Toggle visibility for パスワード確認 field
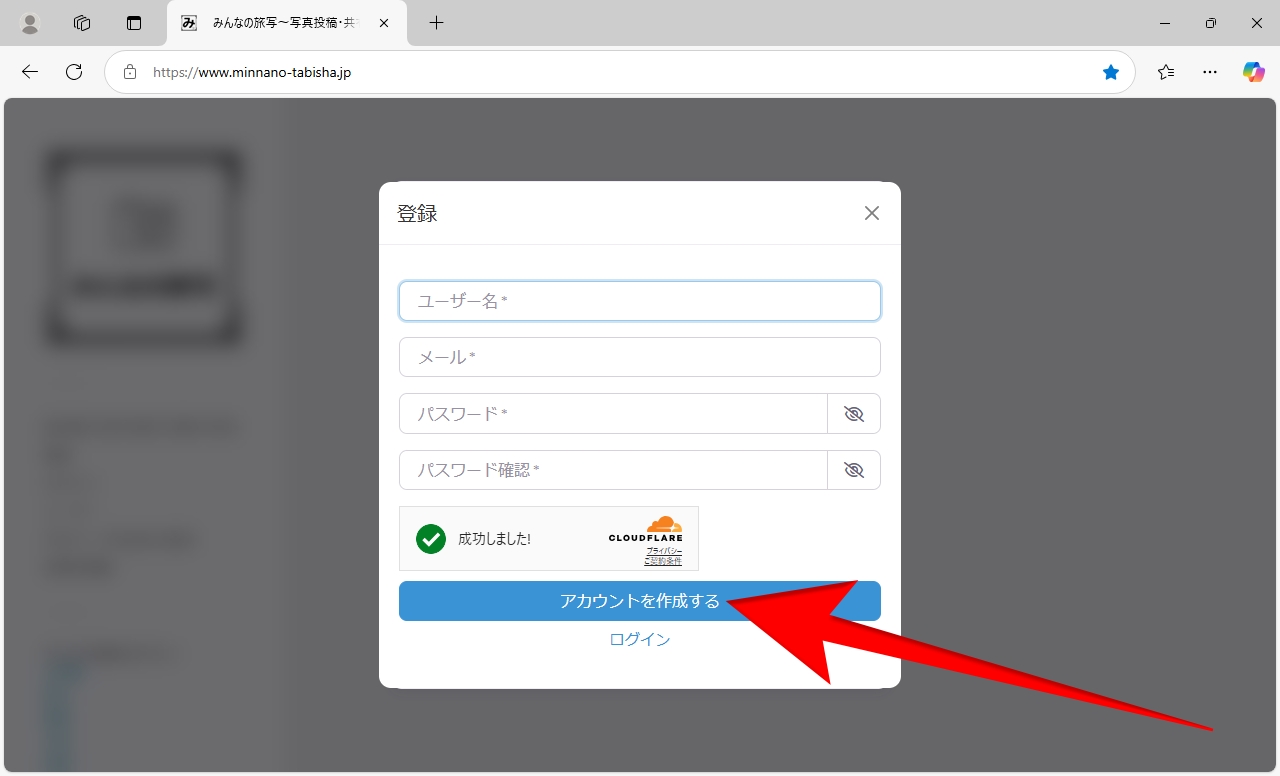 tap(853, 470)
